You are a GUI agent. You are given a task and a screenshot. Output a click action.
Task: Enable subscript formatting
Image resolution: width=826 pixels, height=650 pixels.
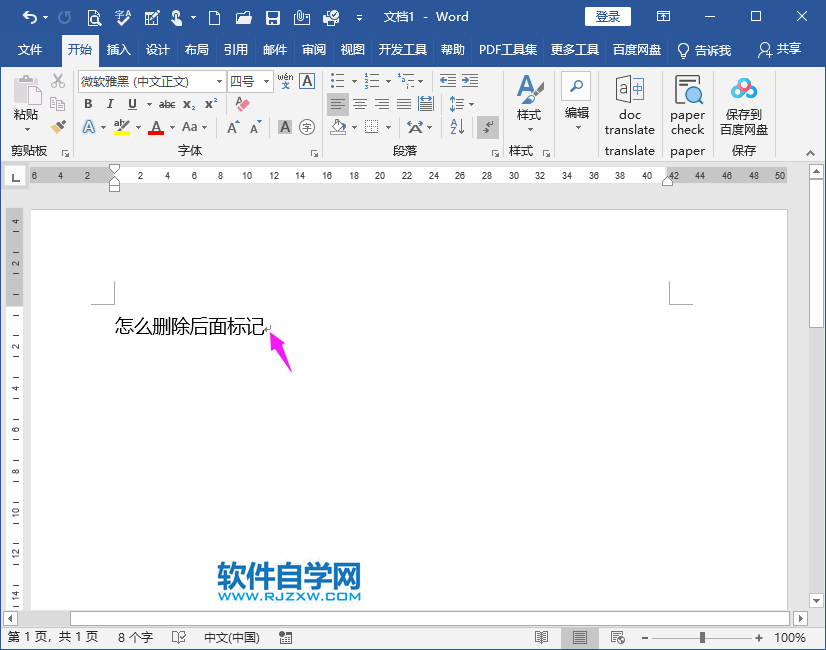[x=190, y=104]
